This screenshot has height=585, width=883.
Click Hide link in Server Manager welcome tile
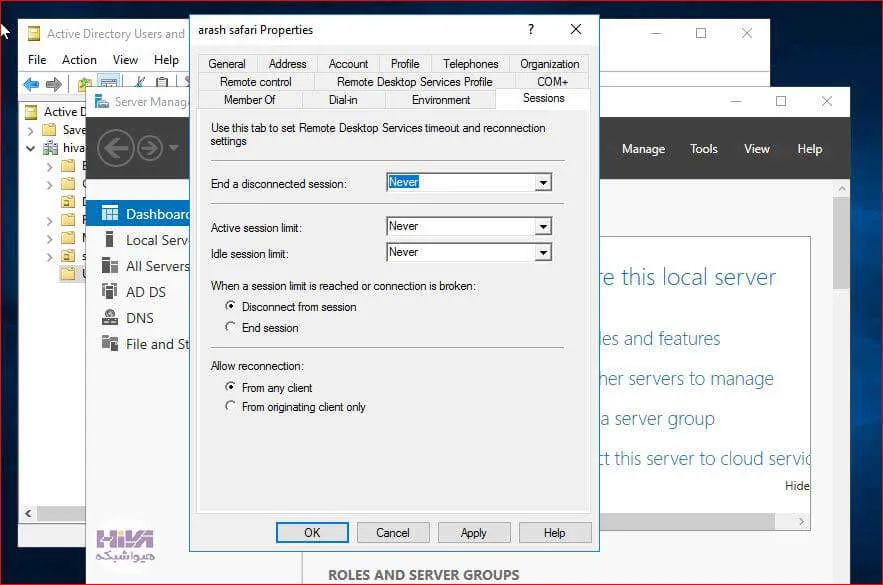click(x=797, y=486)
